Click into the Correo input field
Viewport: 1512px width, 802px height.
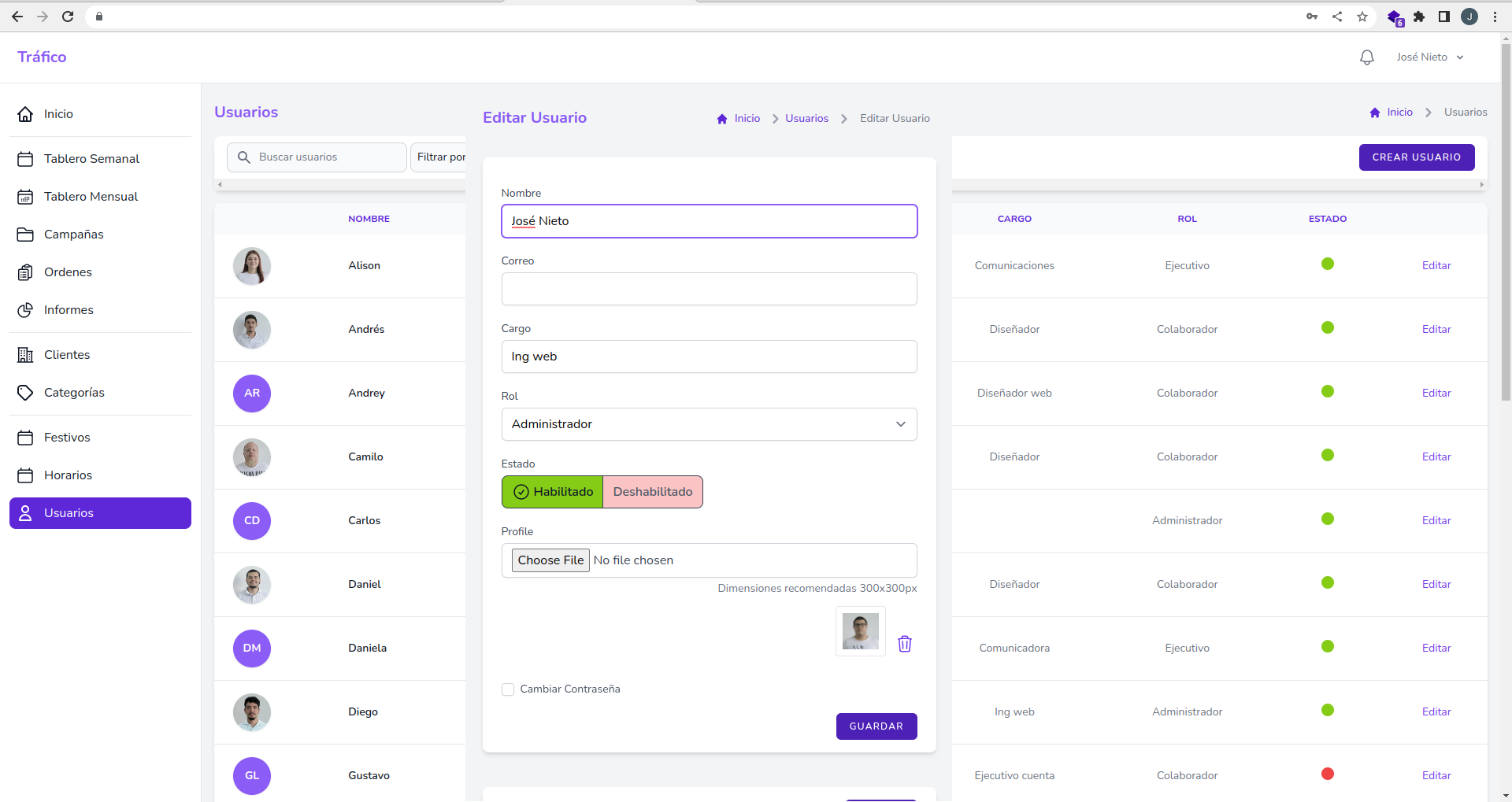point(709,289)
